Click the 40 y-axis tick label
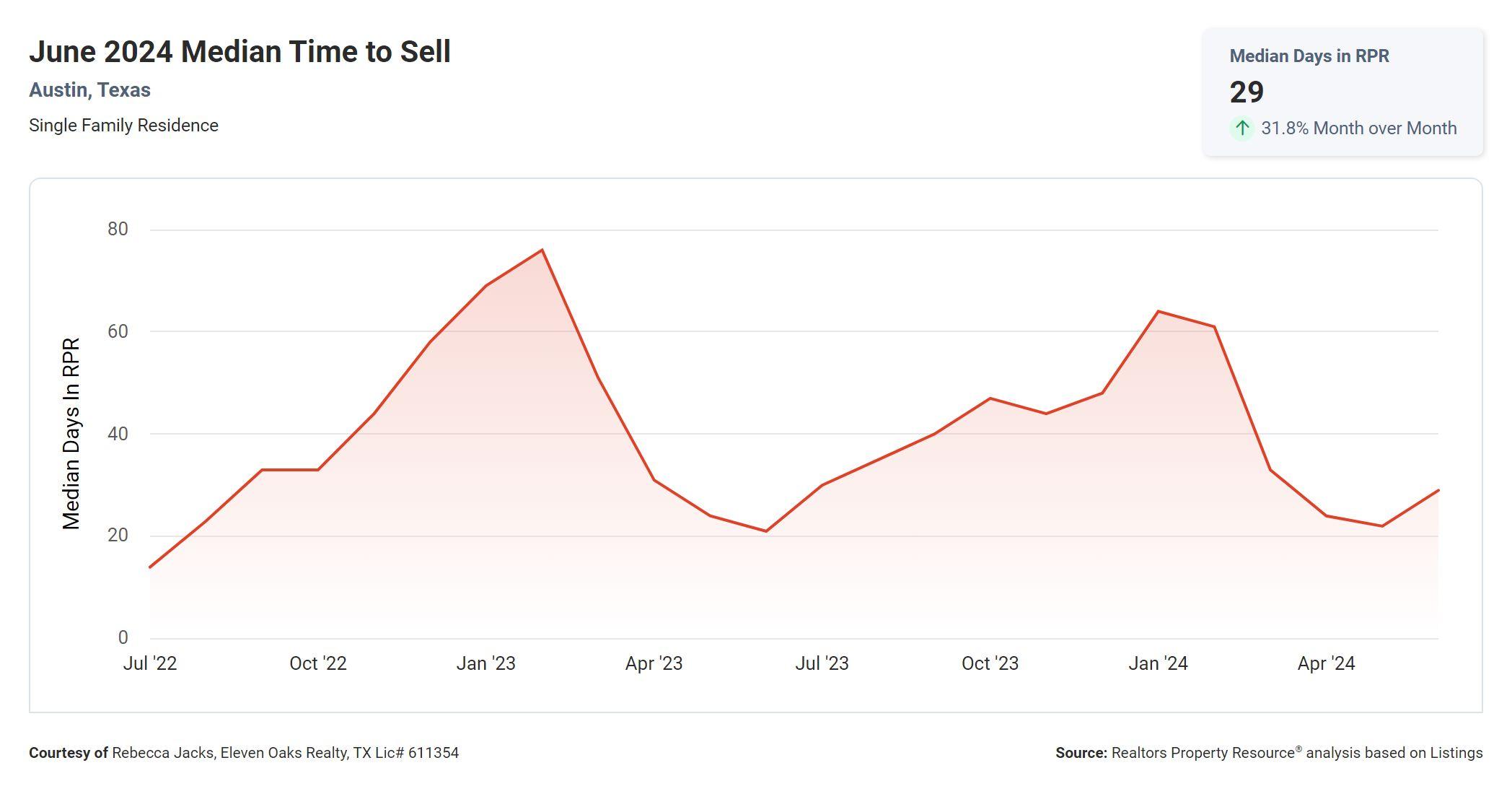The width and height of the screenshot is (1512, 794). coord(118,434)
